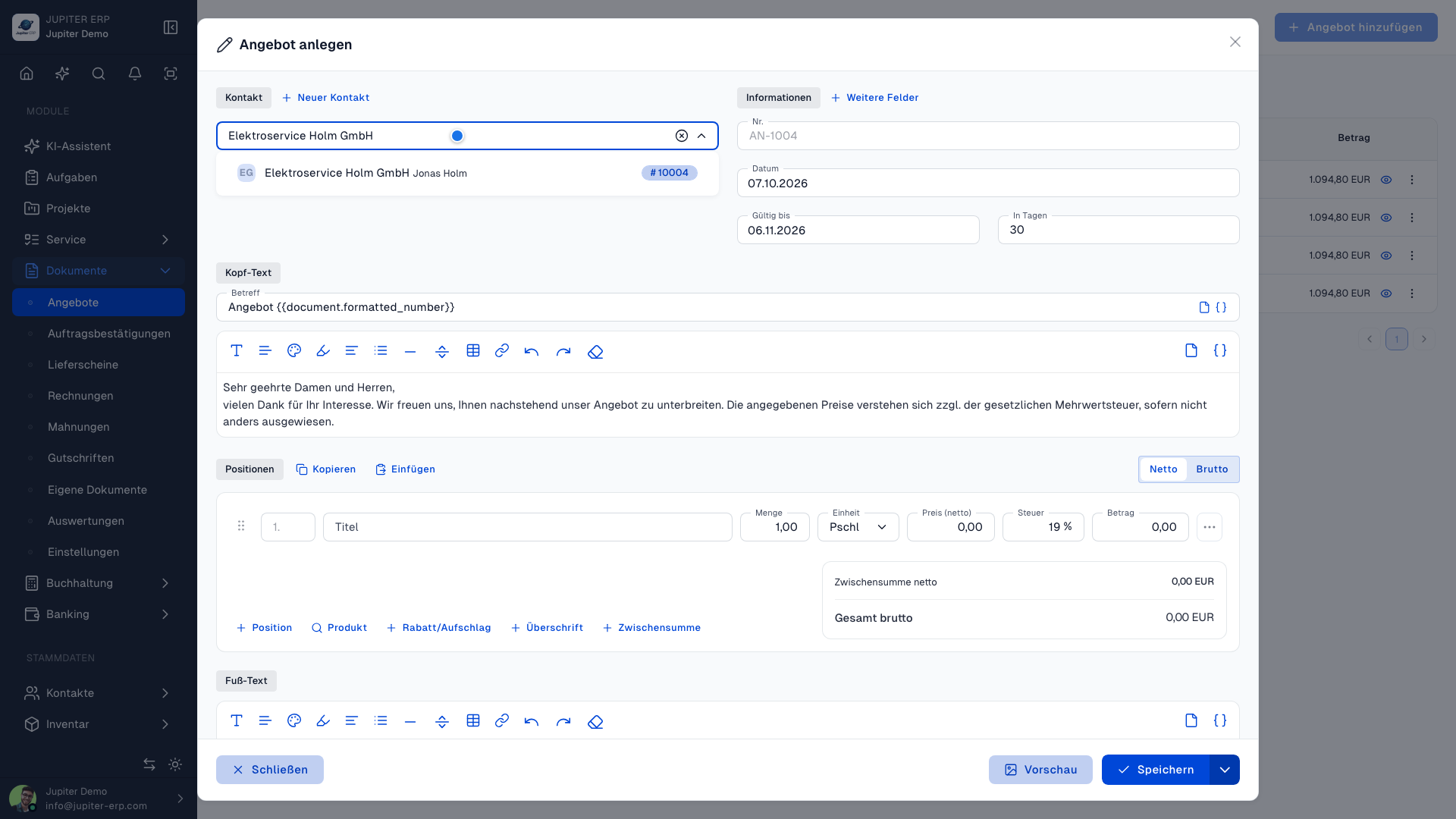The image size is (1456, 819).
Task: Open the notifications bell icon
Action: click(x=135, y=74)
